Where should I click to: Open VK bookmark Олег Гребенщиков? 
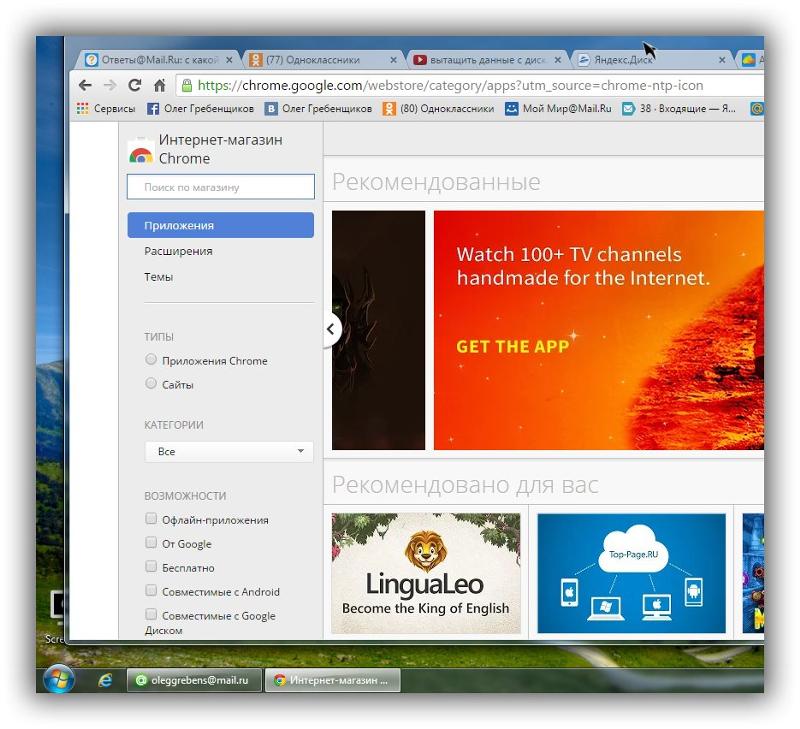319,109
